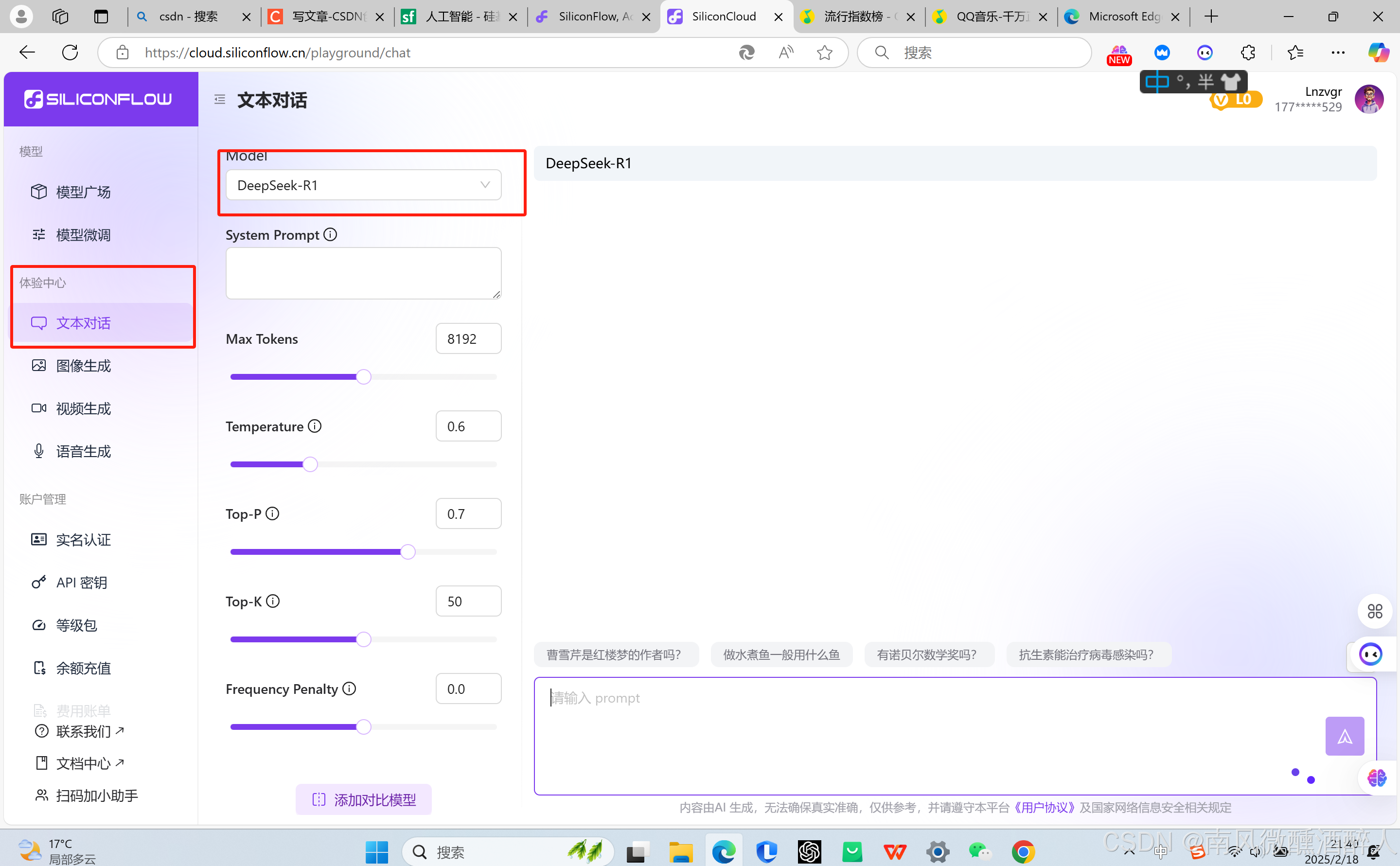This screenshot has height=866, width=1400.
Task: Click 添加对比模型 button
Action: 364,799
